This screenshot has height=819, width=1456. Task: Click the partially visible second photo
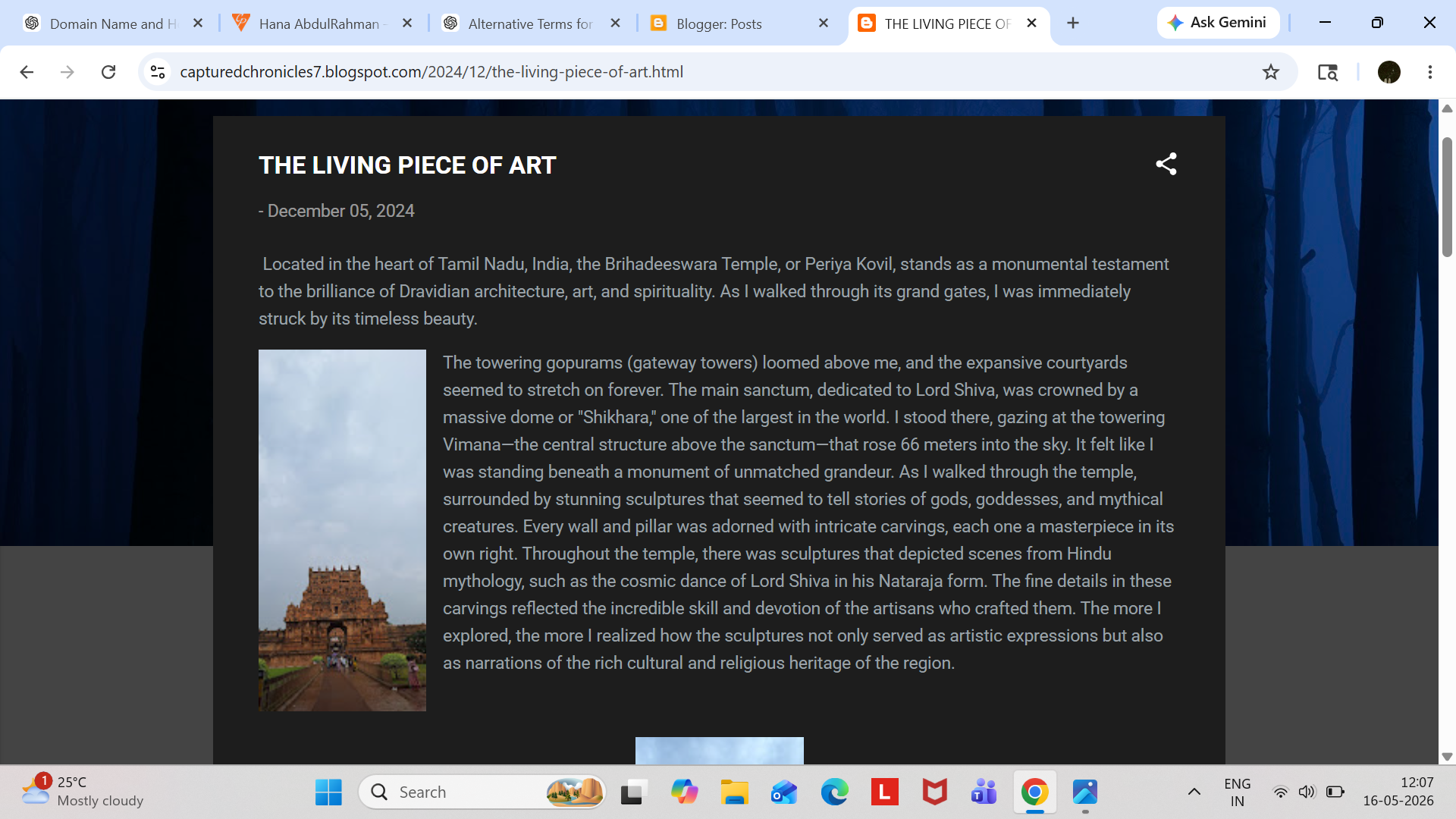(720, 751)
